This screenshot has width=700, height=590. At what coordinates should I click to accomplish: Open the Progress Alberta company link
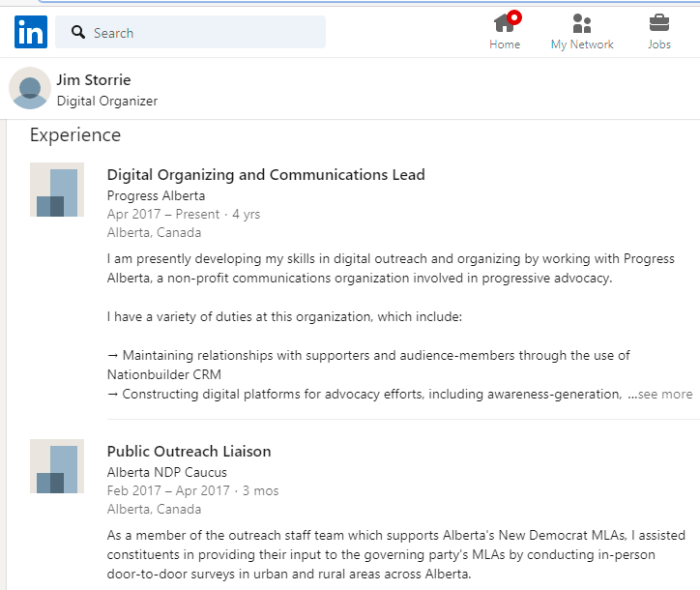[x=156, y=195]
